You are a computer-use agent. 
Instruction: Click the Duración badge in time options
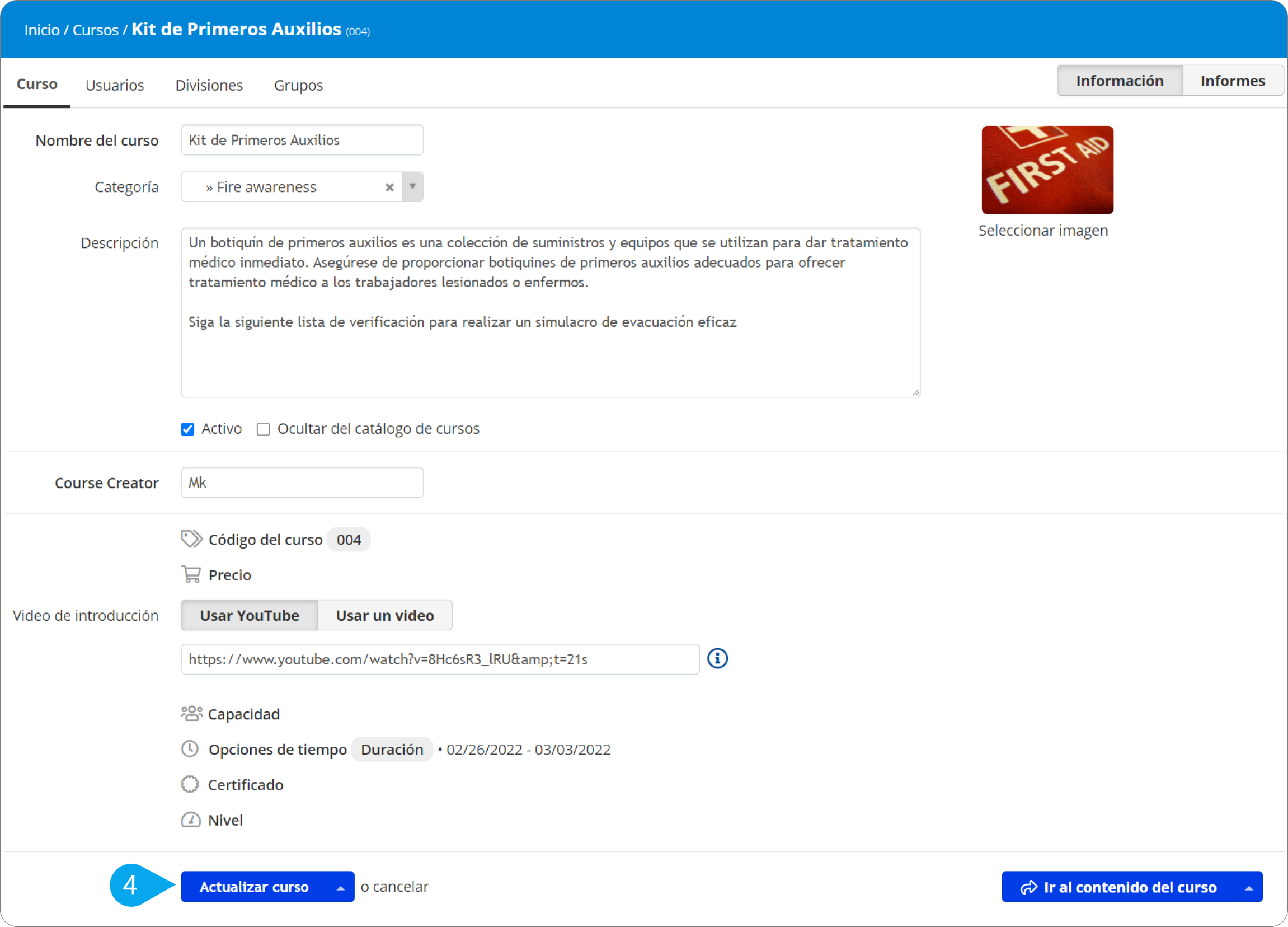click(392, 749)
